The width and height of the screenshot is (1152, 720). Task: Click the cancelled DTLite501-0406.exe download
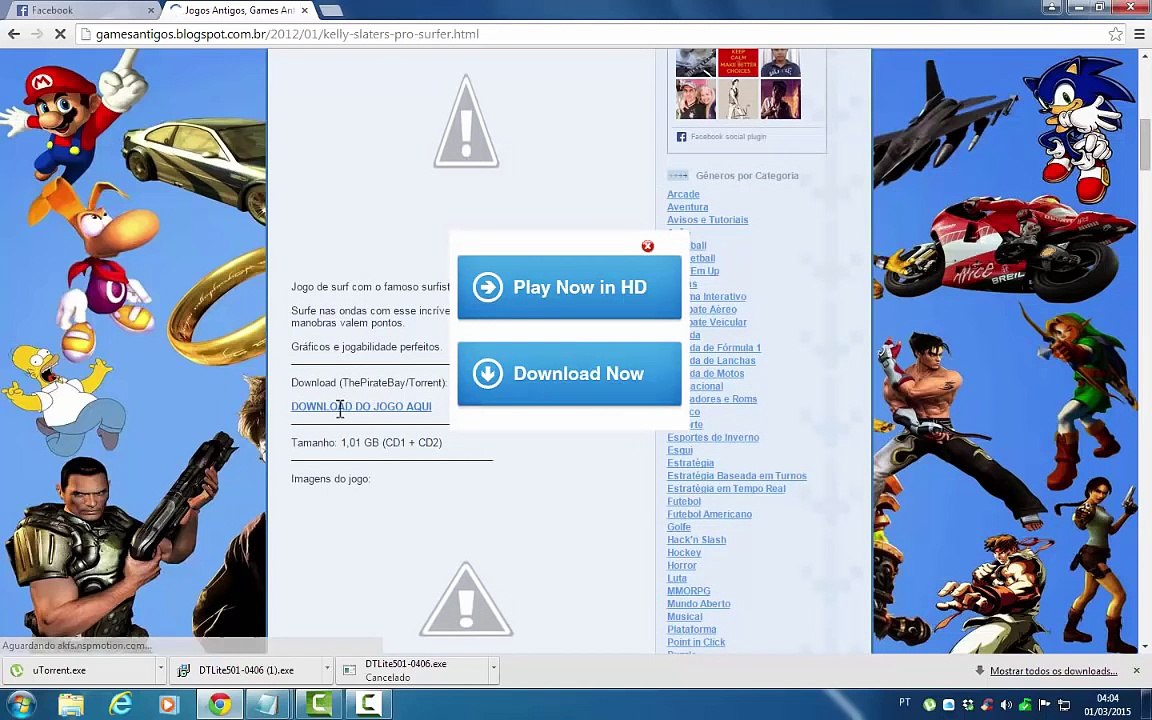pyautogui.click(x=413, y=670)
